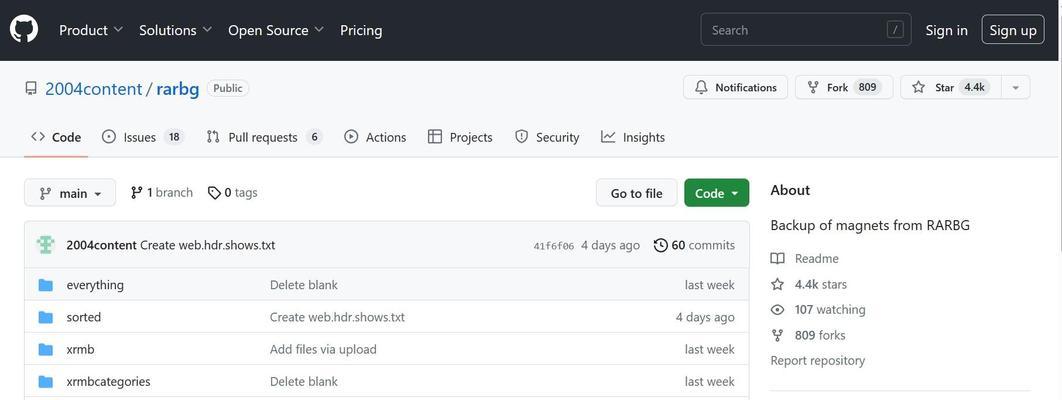Open the Product dropdown menu
1062x400 pixels.
tap(91, 30)
